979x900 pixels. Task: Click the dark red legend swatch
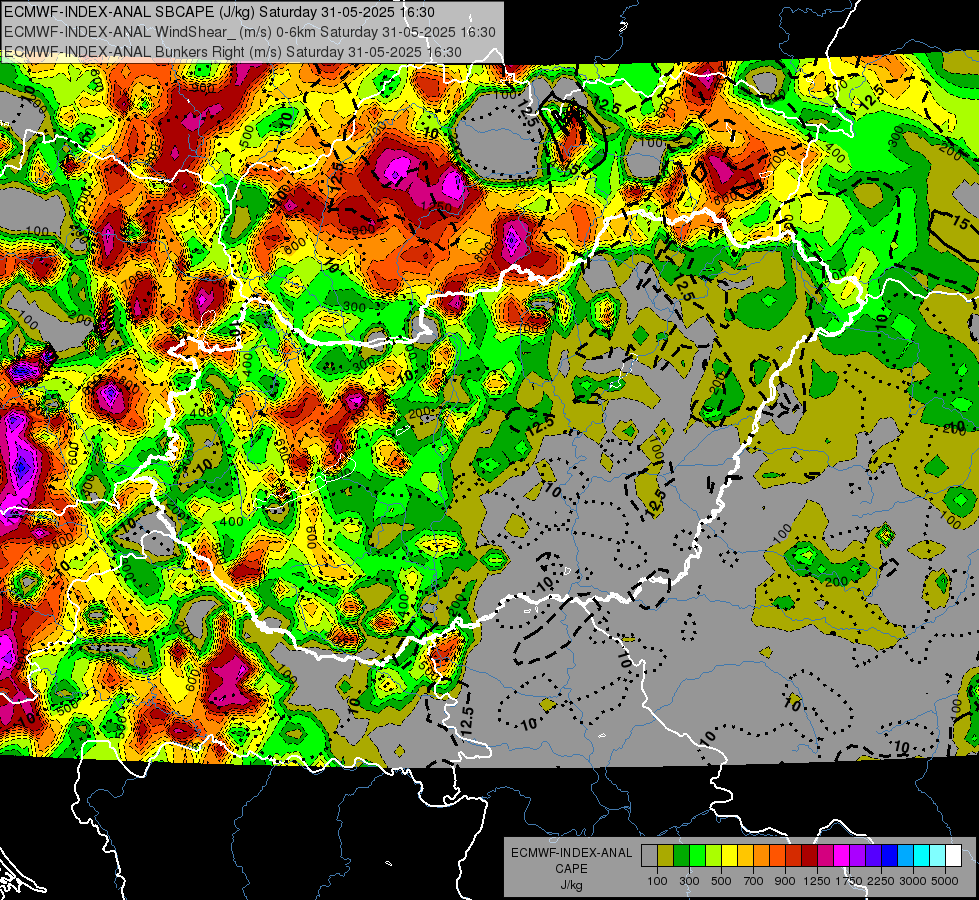pos(809,856)
